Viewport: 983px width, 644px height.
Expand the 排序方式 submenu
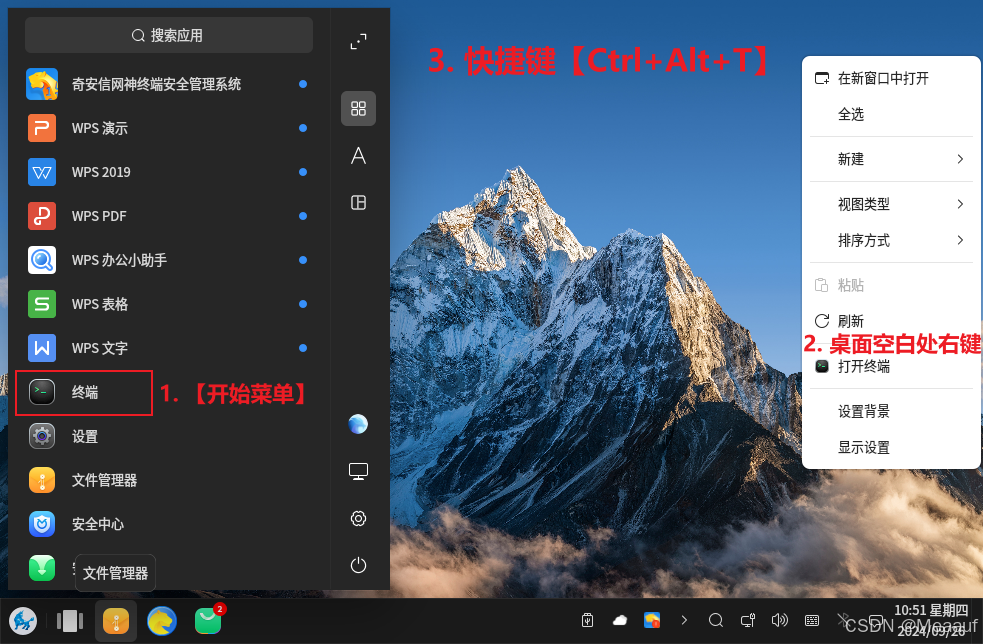(891, 240)
